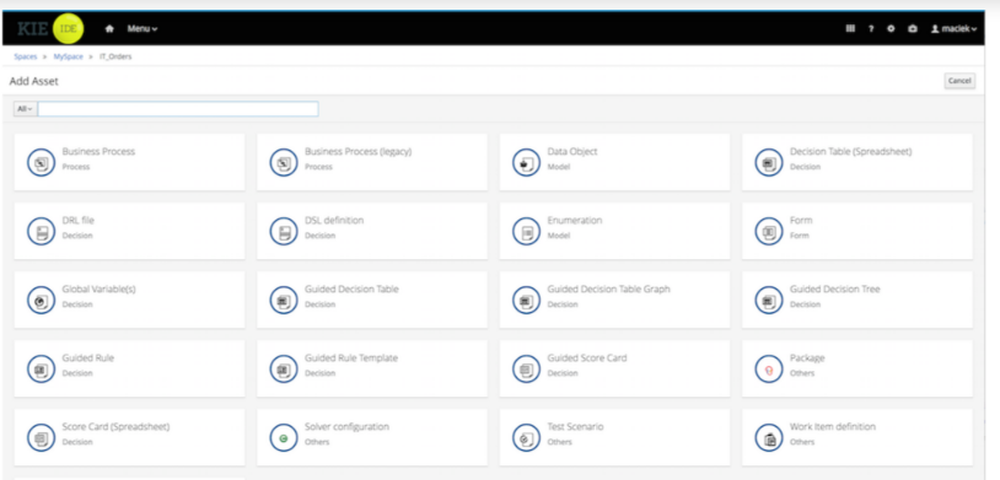Click the Cancel button
Image resolution: width=1000 pixels, height=480 pixels.
pyautogui.click(x=959, y=81)
